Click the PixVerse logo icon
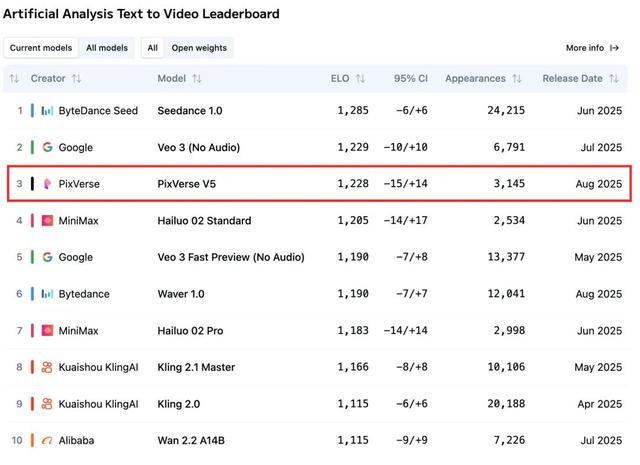The height and width of the screenshot is (465, 640). click(47, 184)
